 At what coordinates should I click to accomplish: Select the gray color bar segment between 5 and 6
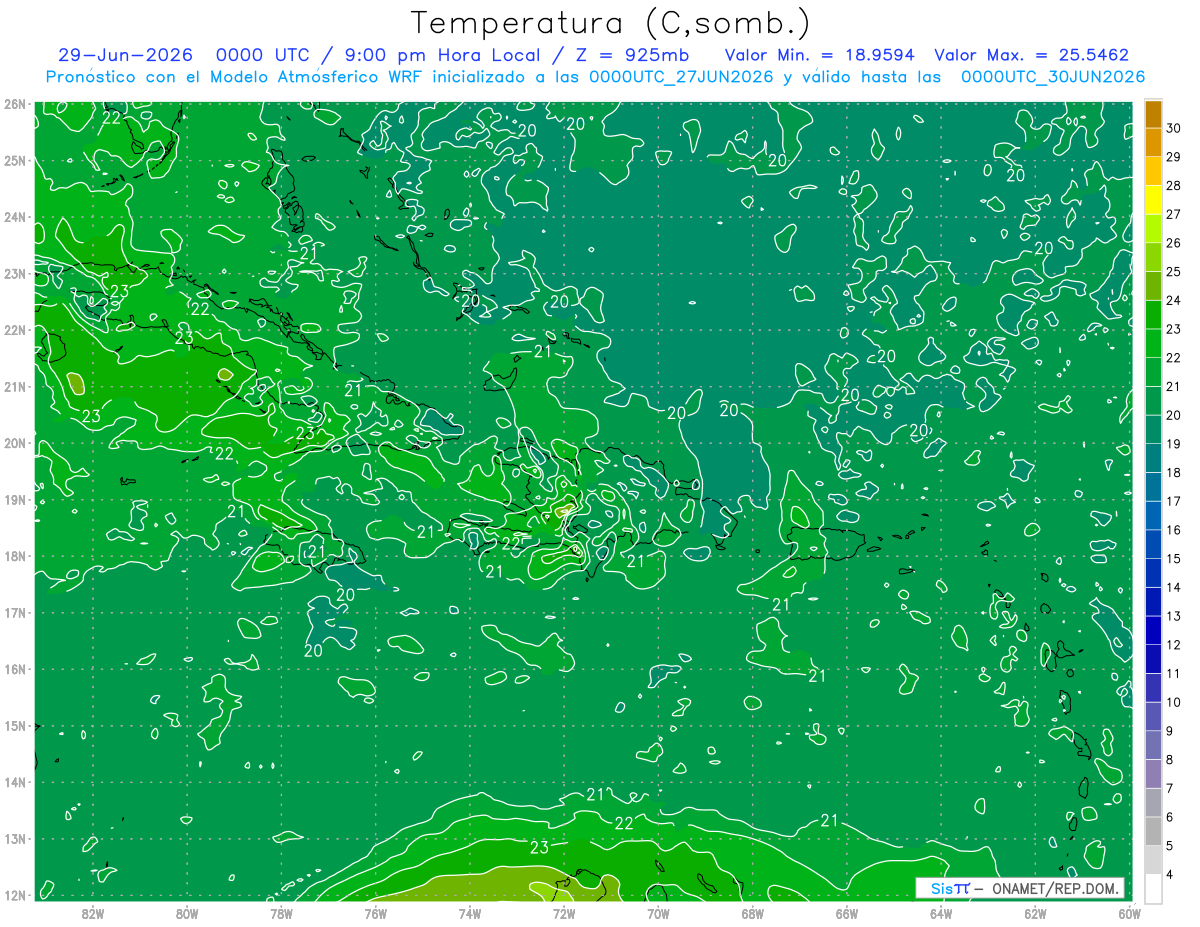1154,831
